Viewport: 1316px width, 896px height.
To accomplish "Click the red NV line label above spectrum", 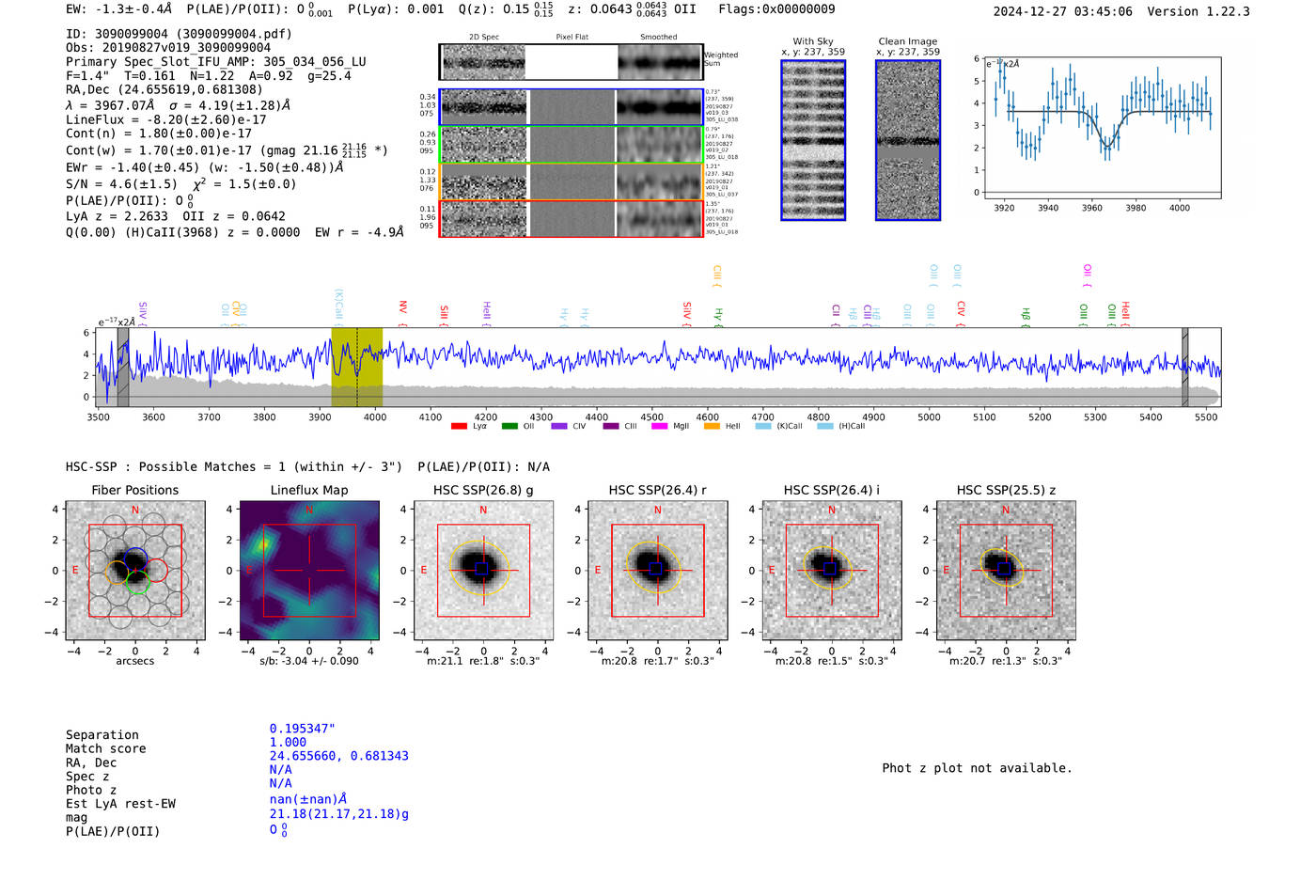I will (402, 308).
